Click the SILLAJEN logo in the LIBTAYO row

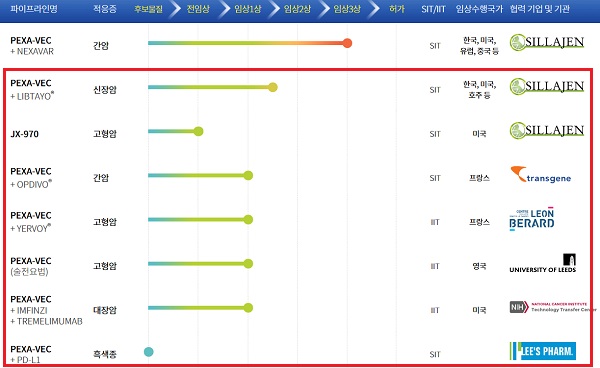547,86
